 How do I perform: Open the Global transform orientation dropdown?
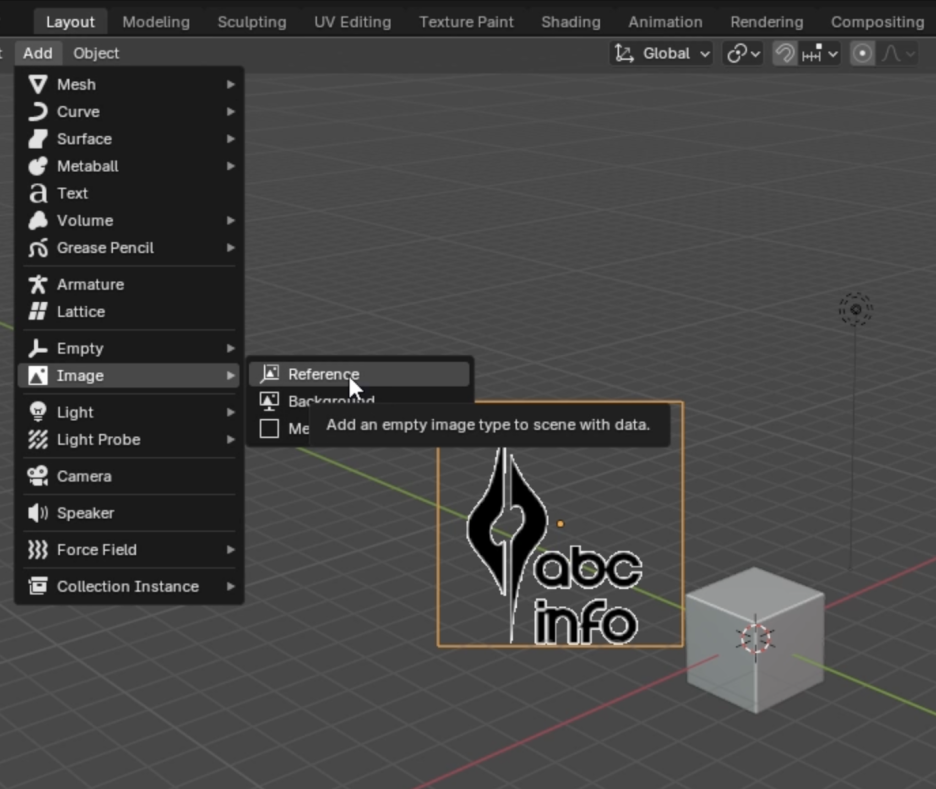[x=661, y=54]
